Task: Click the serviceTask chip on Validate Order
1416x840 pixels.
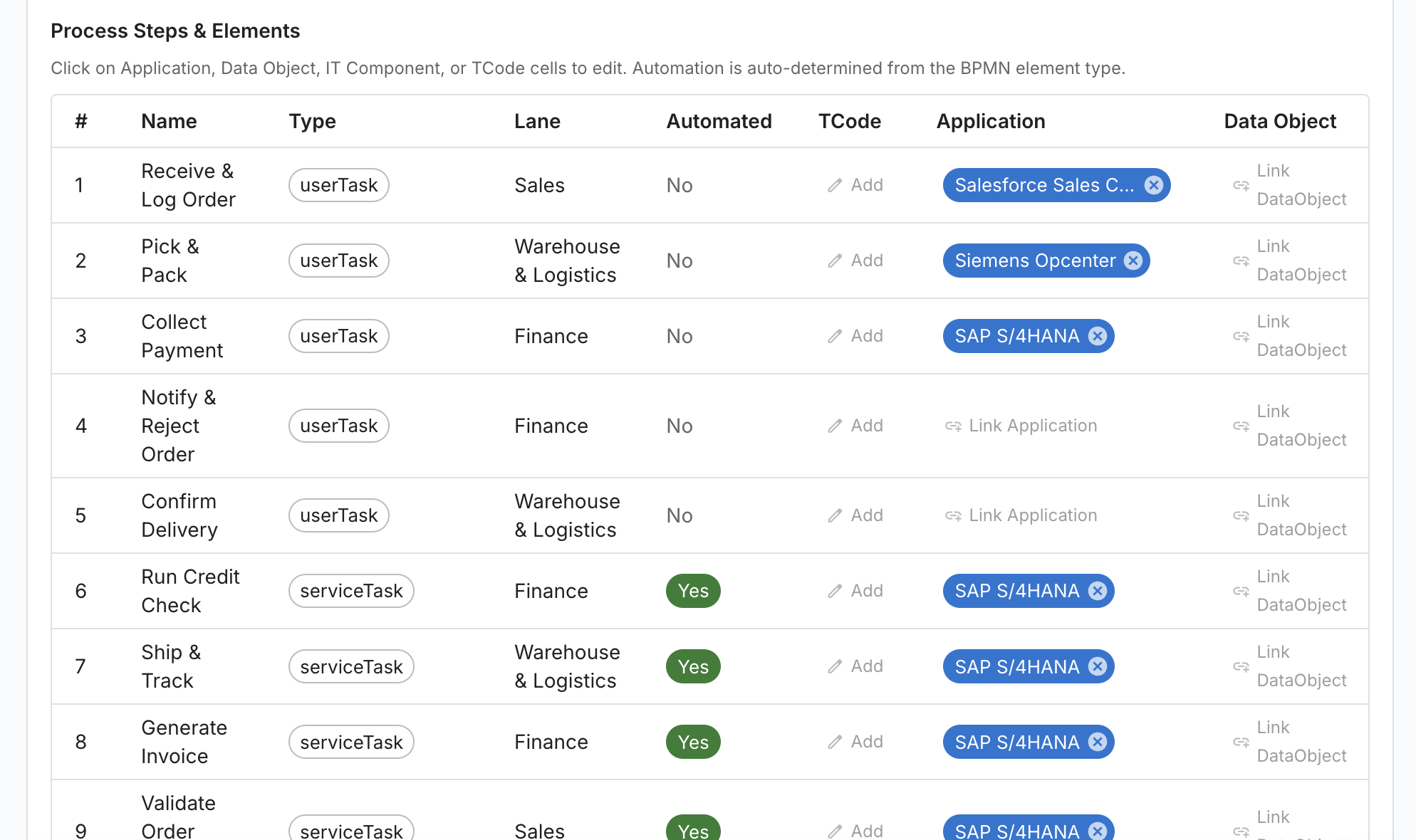Action: [350, 830]
